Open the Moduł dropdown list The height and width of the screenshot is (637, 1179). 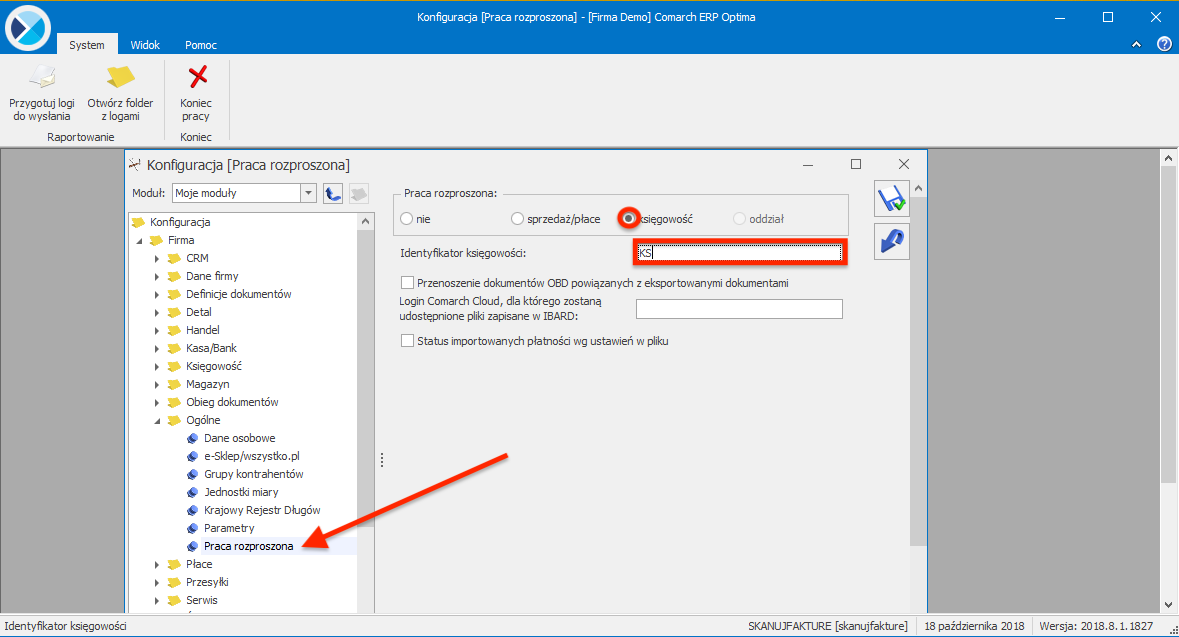coord(308,193)
